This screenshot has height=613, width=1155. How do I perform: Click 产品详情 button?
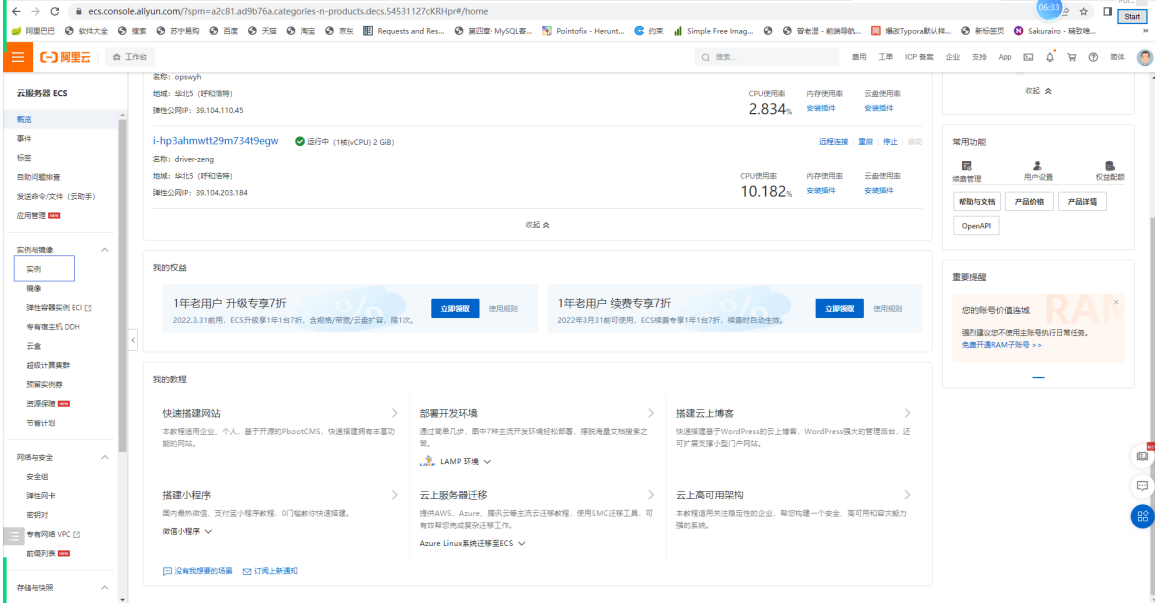pyautogui.click(x=1082, y=202)
